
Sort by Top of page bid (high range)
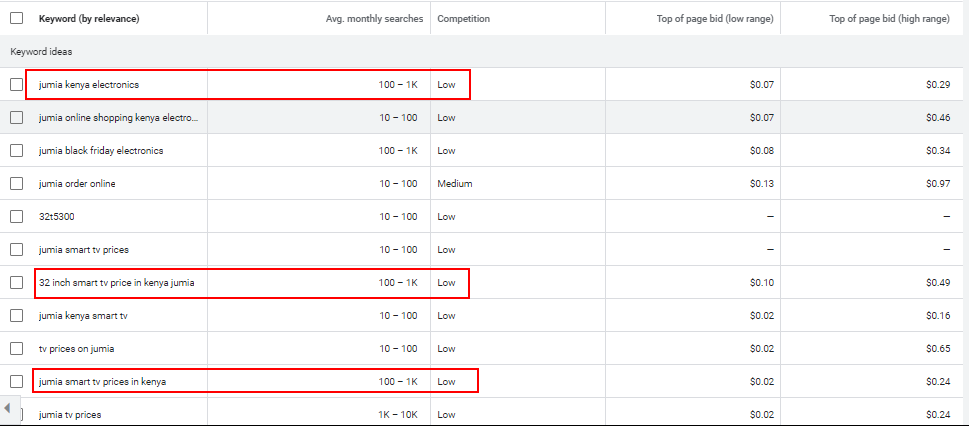pyautogui.click(x=889, y=19)
